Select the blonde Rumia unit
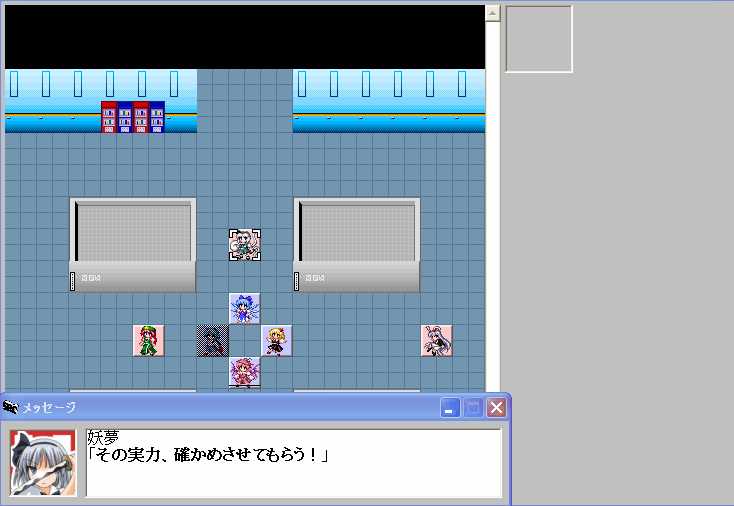 277,341
